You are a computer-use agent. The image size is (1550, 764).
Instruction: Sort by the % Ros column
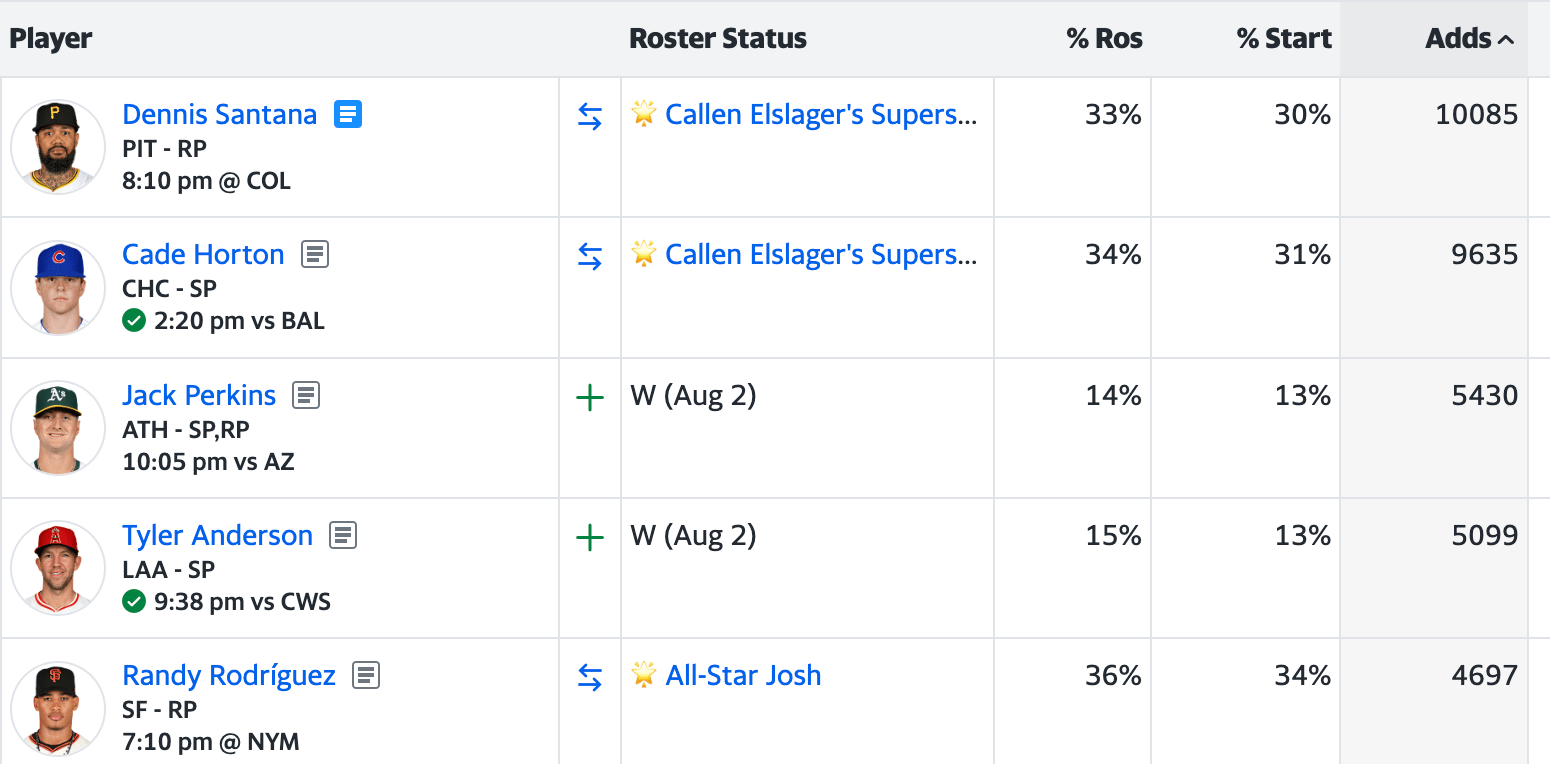click(1104, 39)
